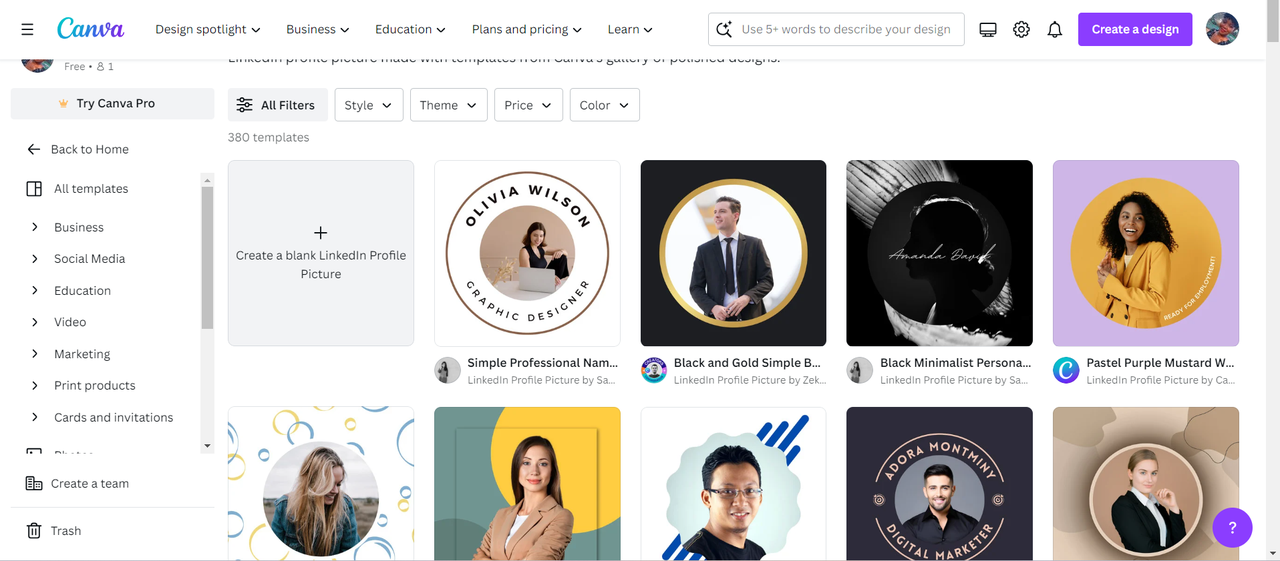
Task: Click the Try Canva Pro button
Action: coord(113,103)
